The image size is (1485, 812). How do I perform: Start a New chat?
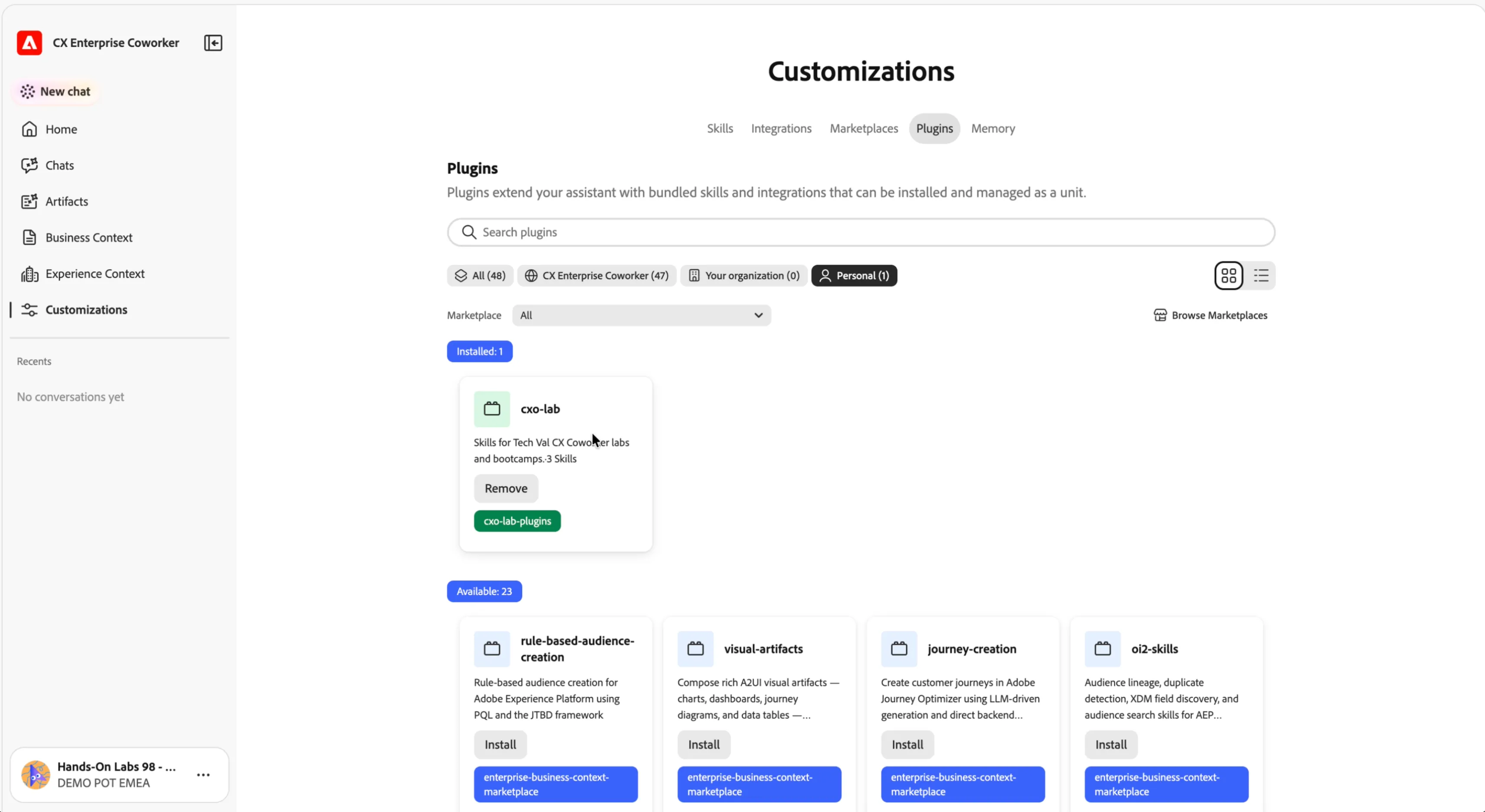tap(55, 91)
